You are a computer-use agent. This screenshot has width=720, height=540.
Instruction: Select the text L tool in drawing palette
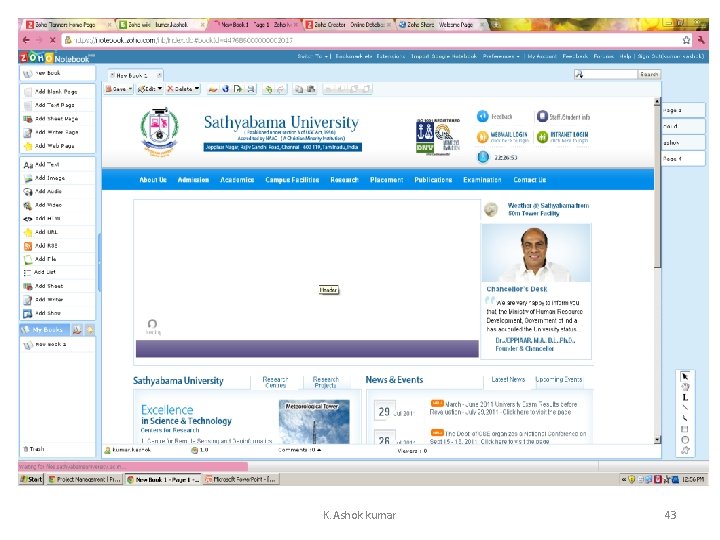coord(685,397)
